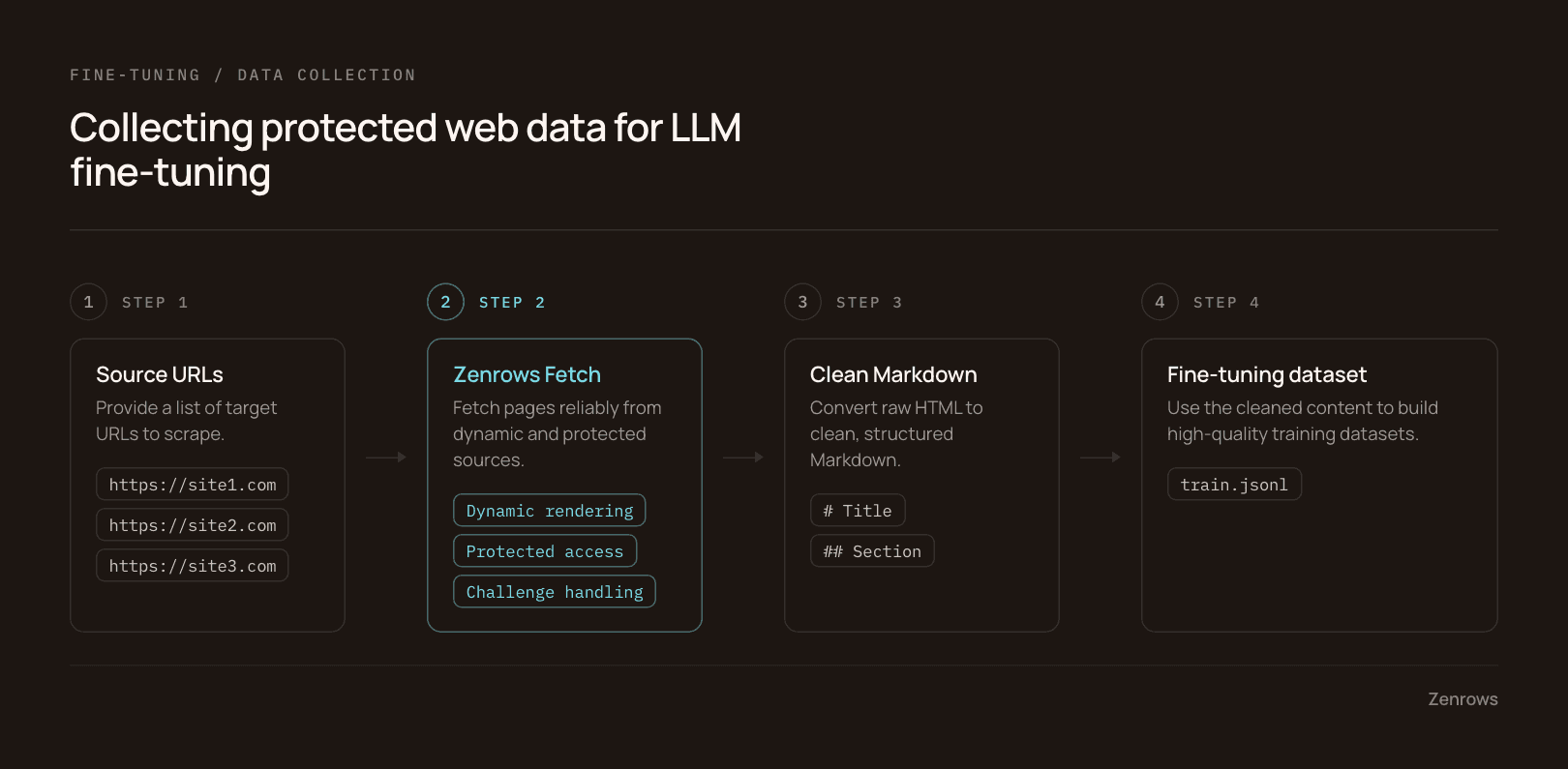Click the # Title markdown chip
1568x769 pixels.
pos(858,511)
